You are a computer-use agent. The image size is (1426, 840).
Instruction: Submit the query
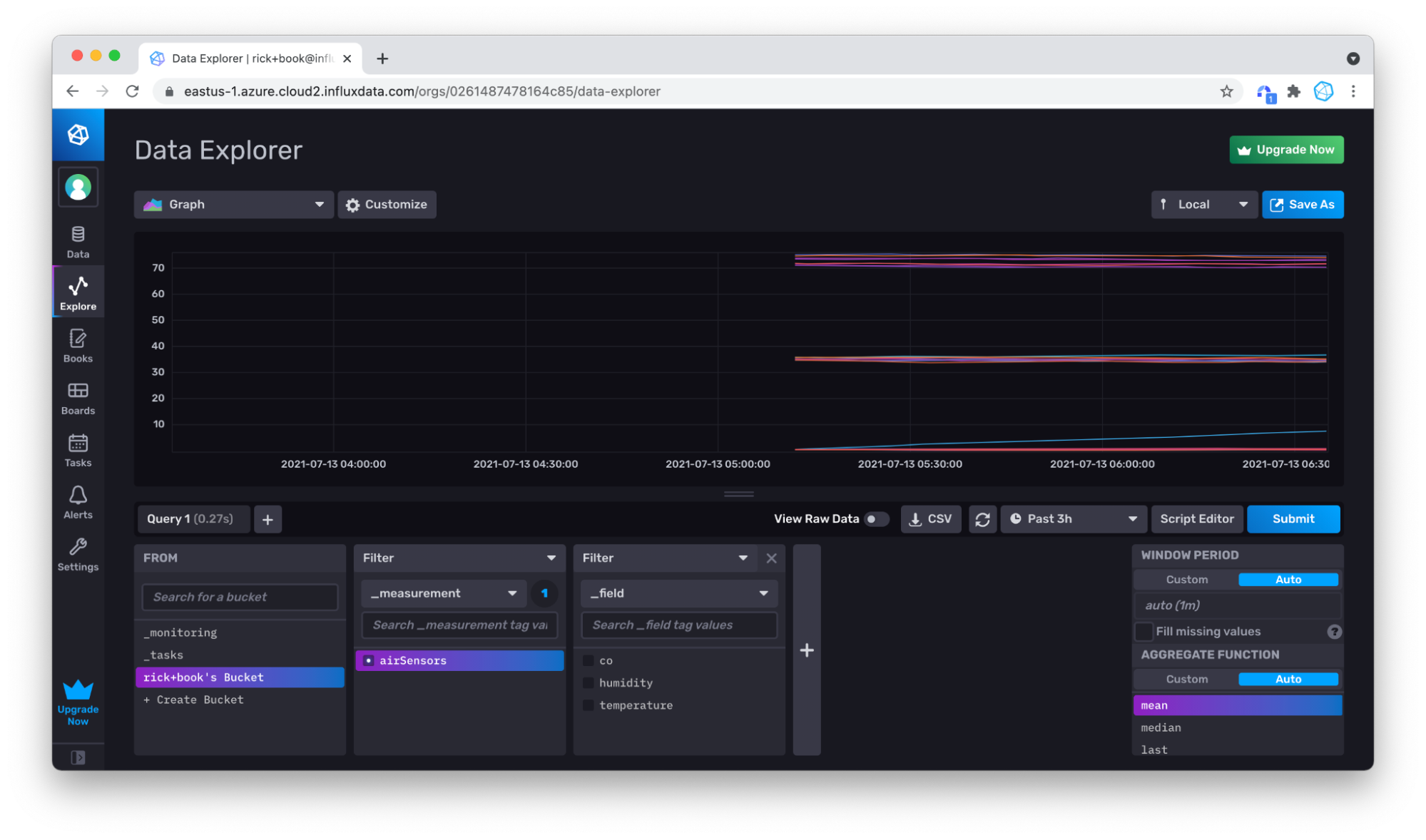[1293, 519]
